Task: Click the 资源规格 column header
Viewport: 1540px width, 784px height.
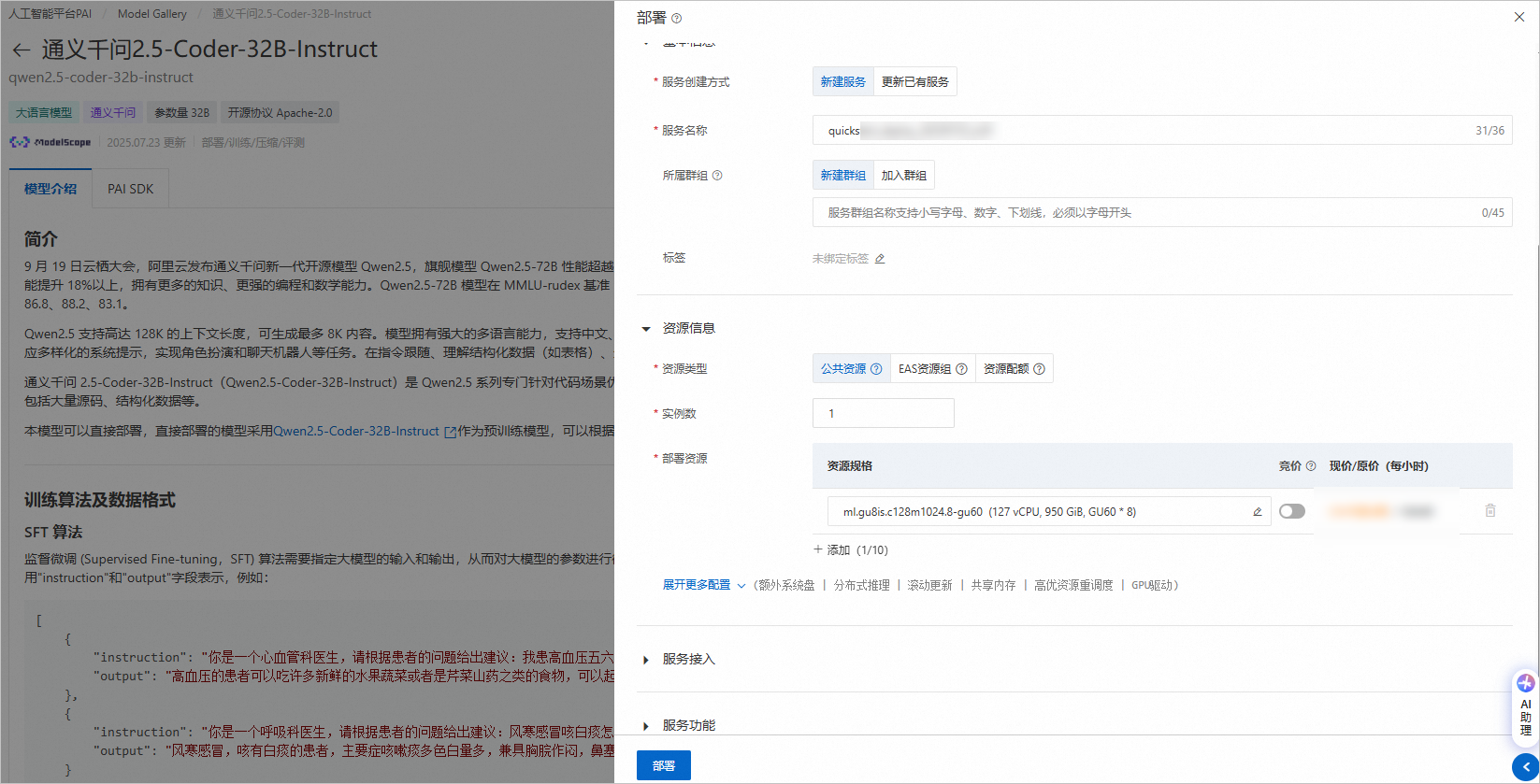Action: click(850, 466)
